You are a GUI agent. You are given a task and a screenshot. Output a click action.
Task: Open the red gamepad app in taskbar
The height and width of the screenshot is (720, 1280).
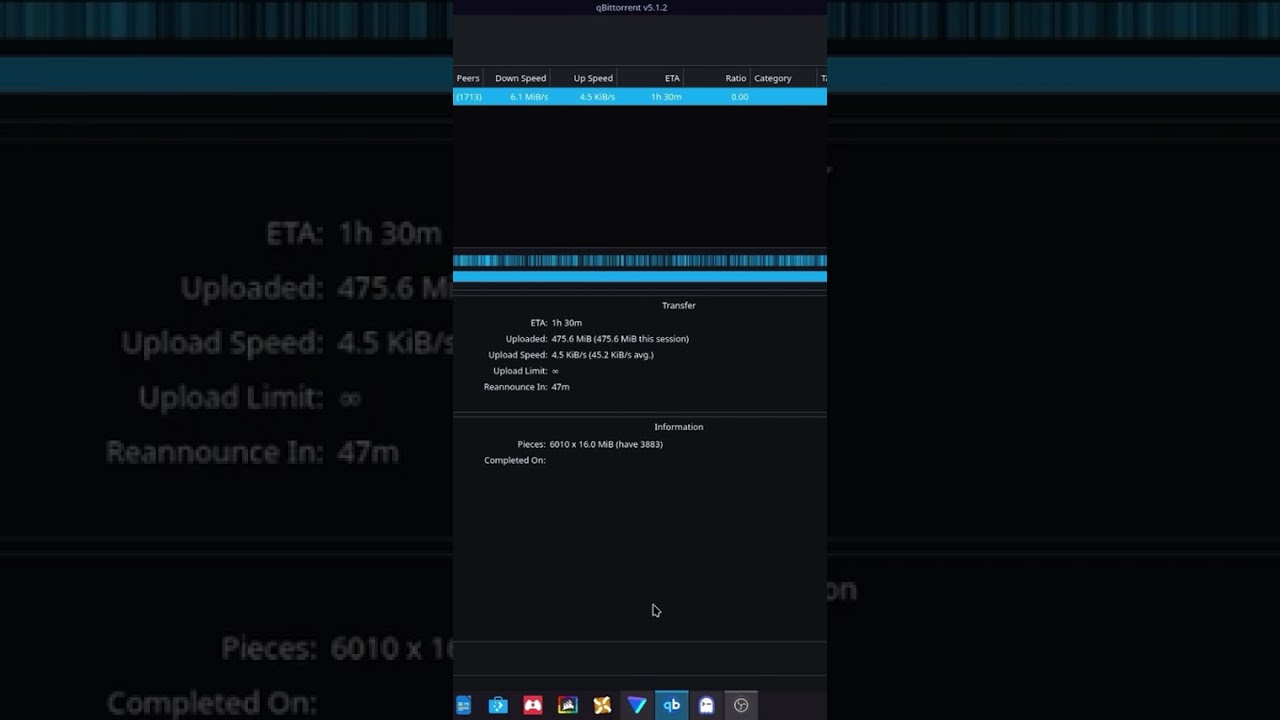coord(533,705)
